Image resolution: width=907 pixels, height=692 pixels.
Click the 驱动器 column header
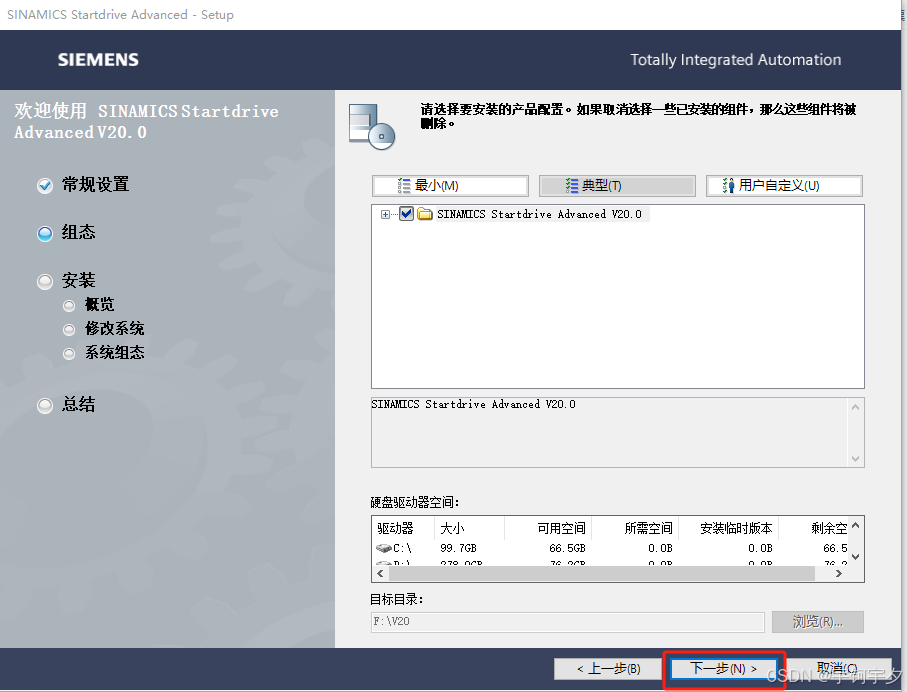[x=403, y=528]
